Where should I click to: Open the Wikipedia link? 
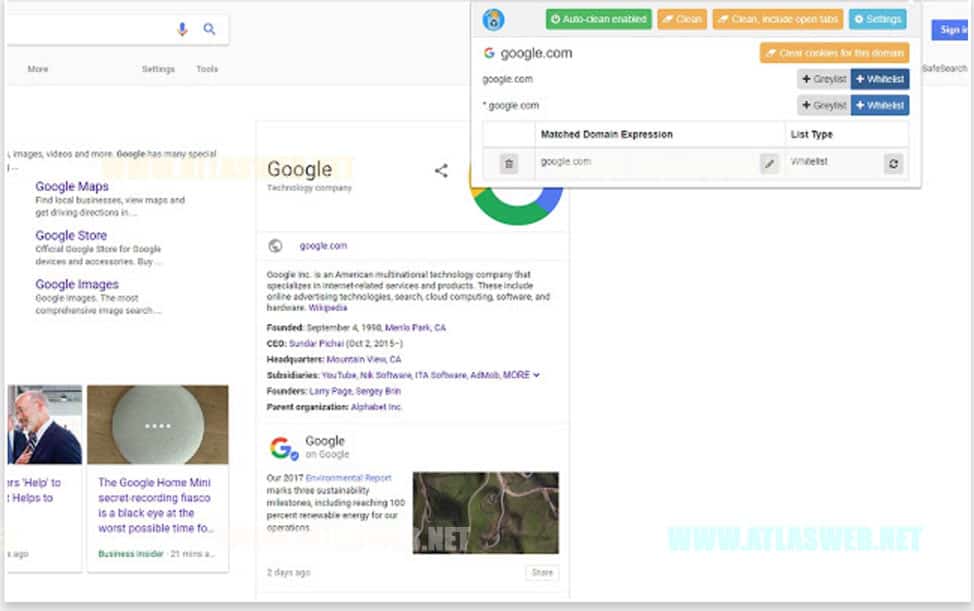click(x=327, y=308)
